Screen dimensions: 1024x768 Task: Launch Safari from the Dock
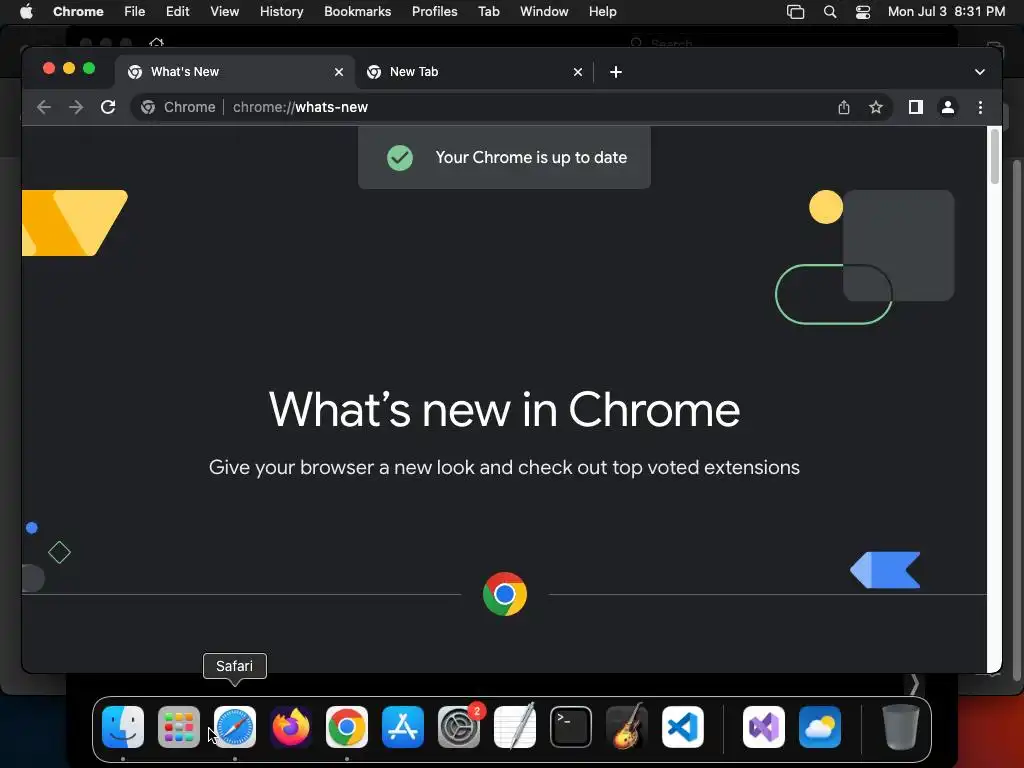coord(235,727)
